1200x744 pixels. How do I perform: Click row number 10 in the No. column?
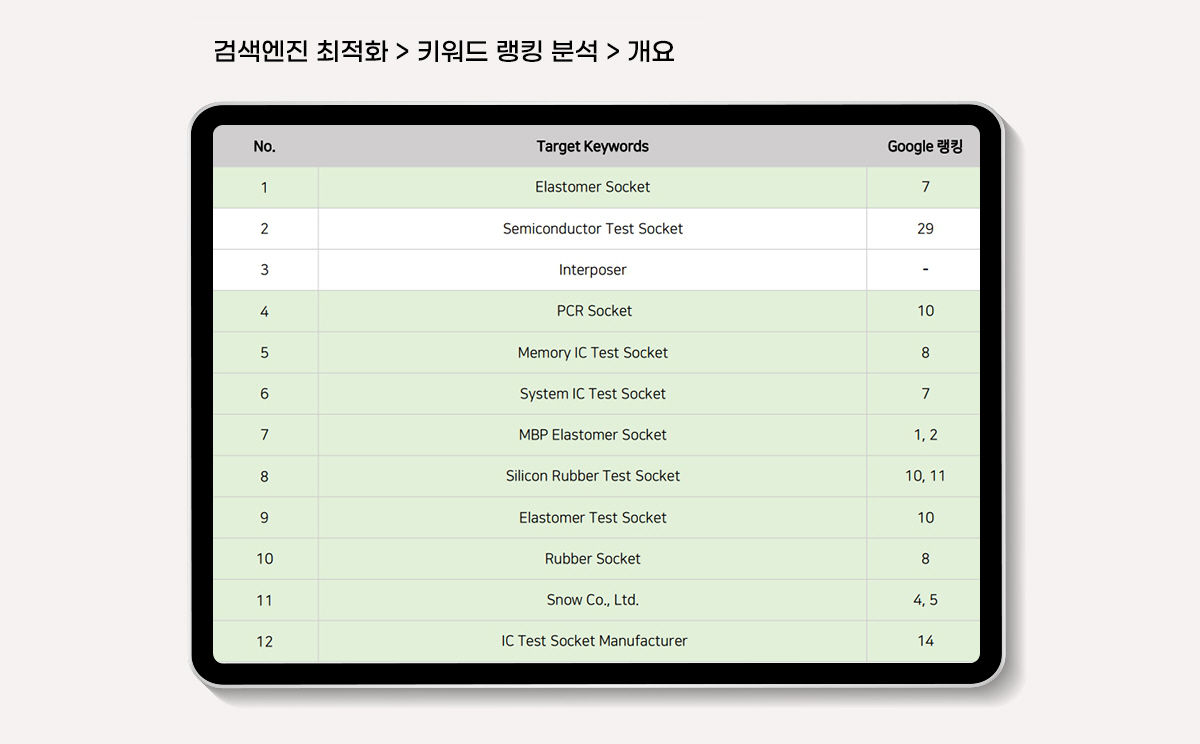point(264,559)
